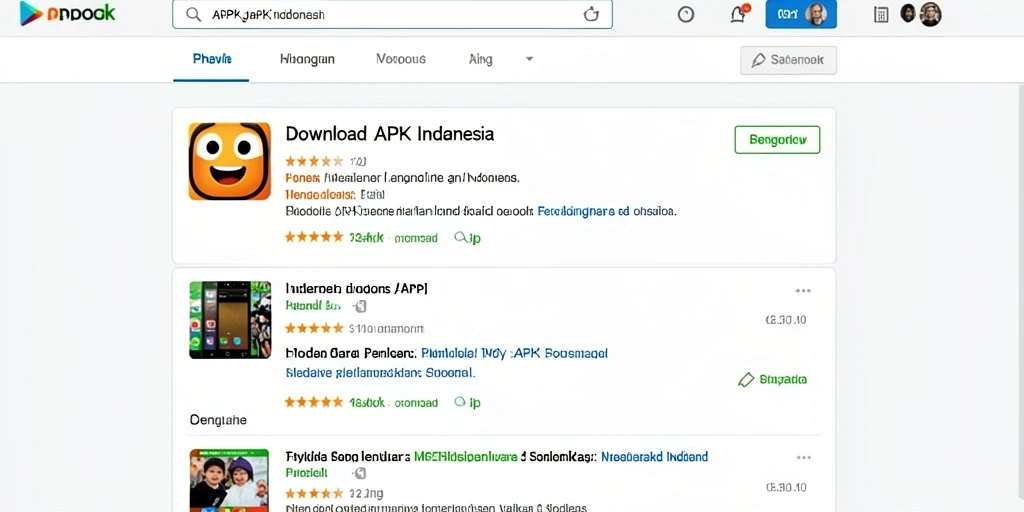Click the Sledaive gIellanoacklane Sooenal link
The width and height of the screenshot is (1024, 512).
pos(380,374)
